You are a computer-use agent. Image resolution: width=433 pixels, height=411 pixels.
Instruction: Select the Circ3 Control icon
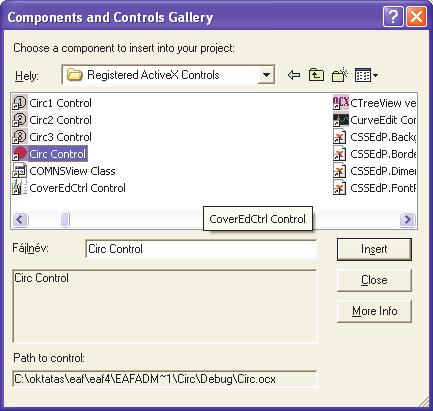pyautogui.click(x=19, y=137)
